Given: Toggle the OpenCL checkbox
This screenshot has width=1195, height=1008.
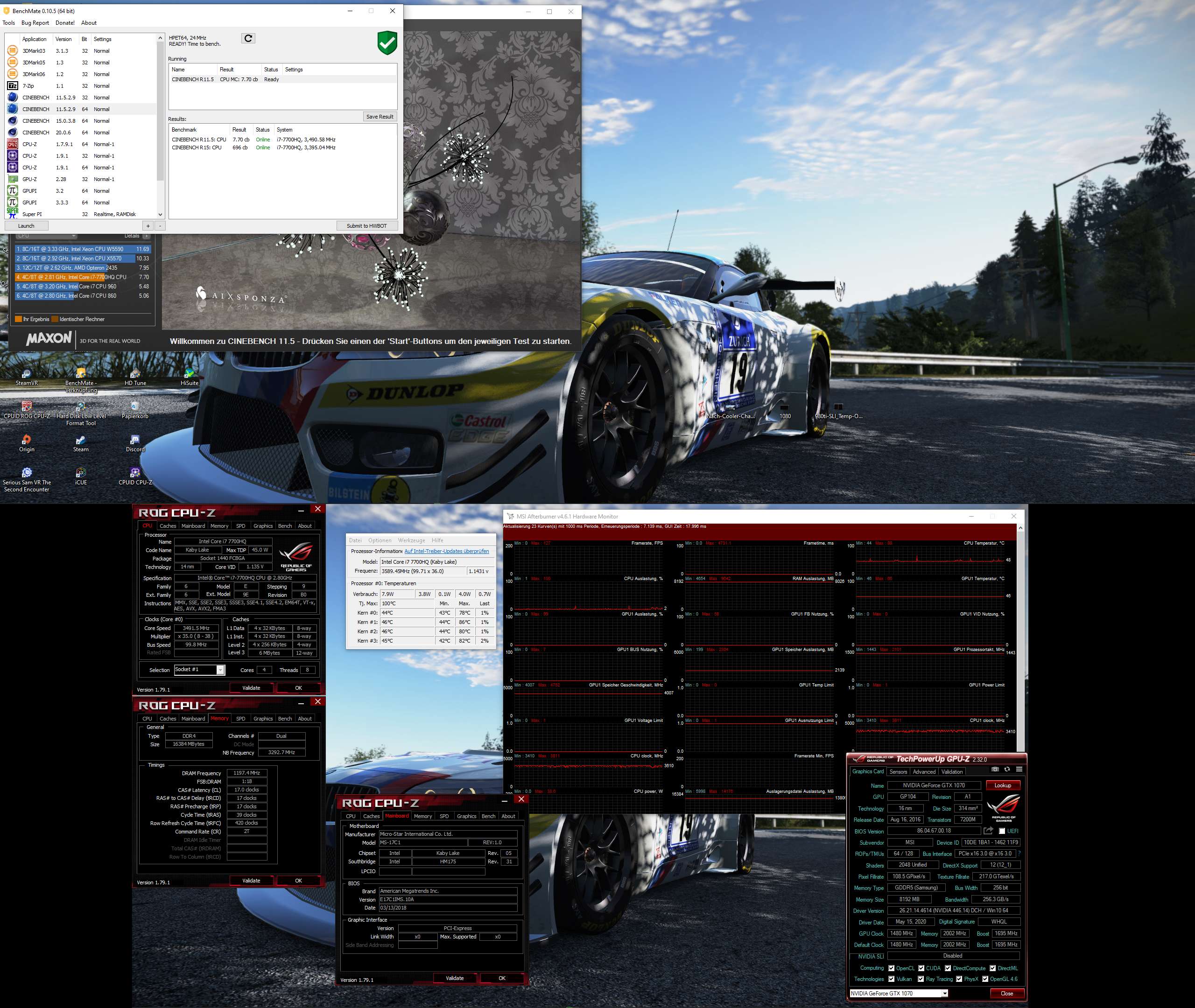Looking at the screenshot, I should pos(892,969).
